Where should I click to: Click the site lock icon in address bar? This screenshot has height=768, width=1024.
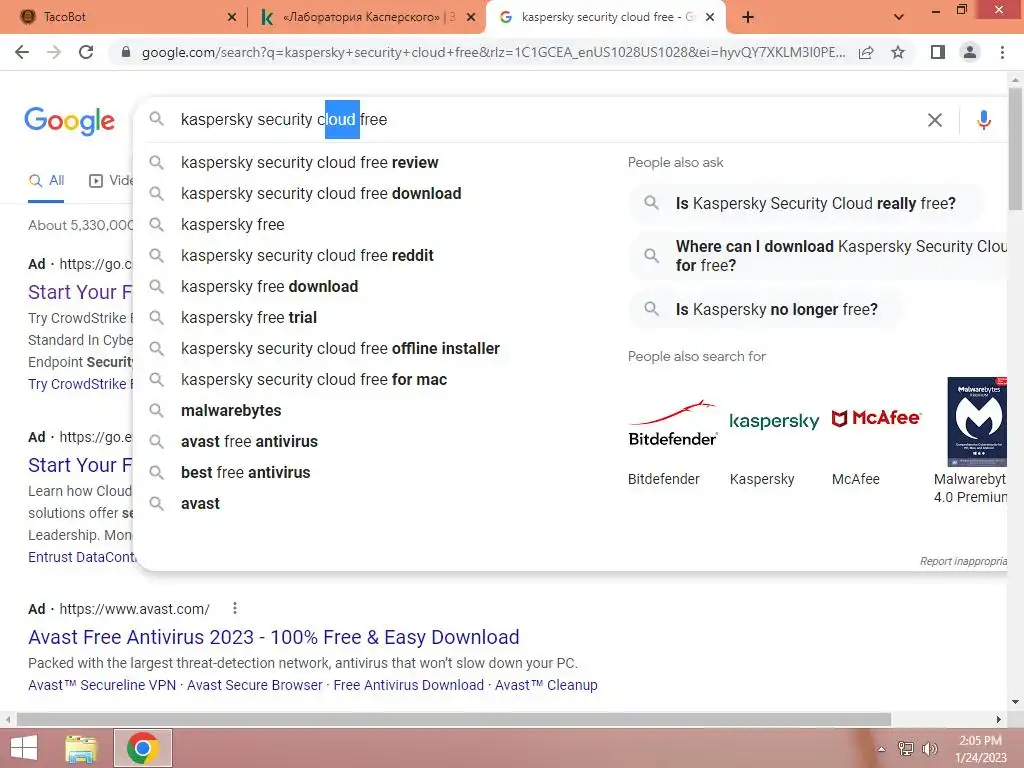pyautogui.click(x=126, y=52)
